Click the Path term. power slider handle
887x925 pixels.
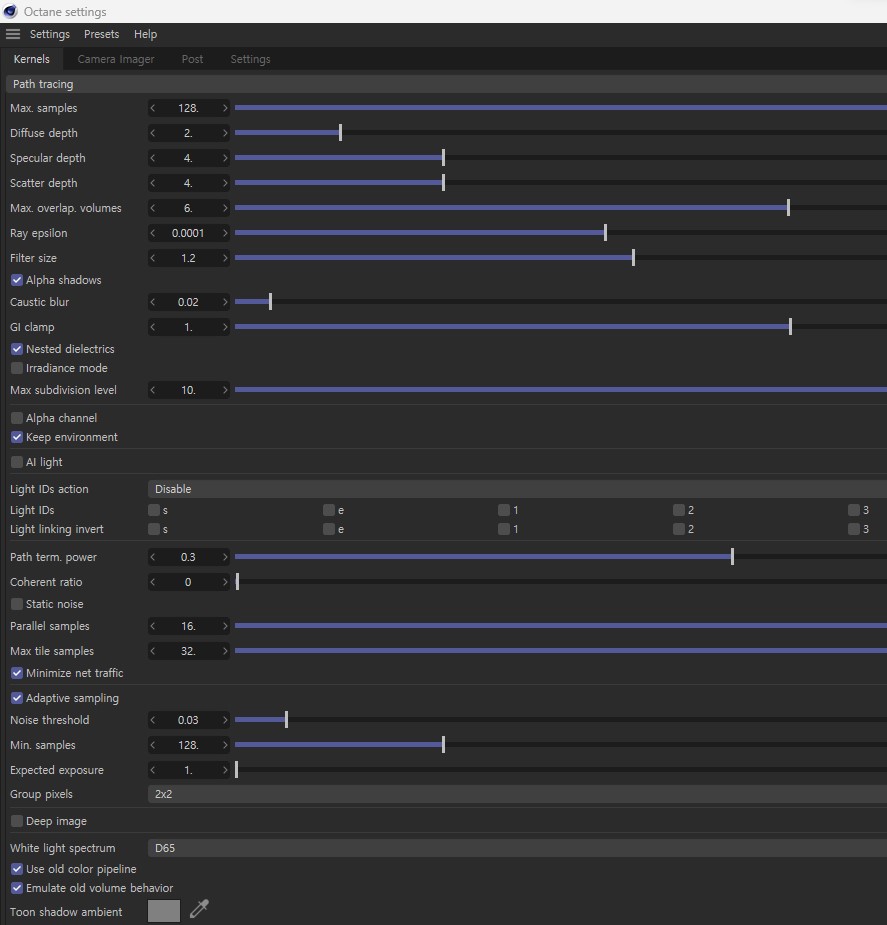pyautogui.click(x=732, y=557)
